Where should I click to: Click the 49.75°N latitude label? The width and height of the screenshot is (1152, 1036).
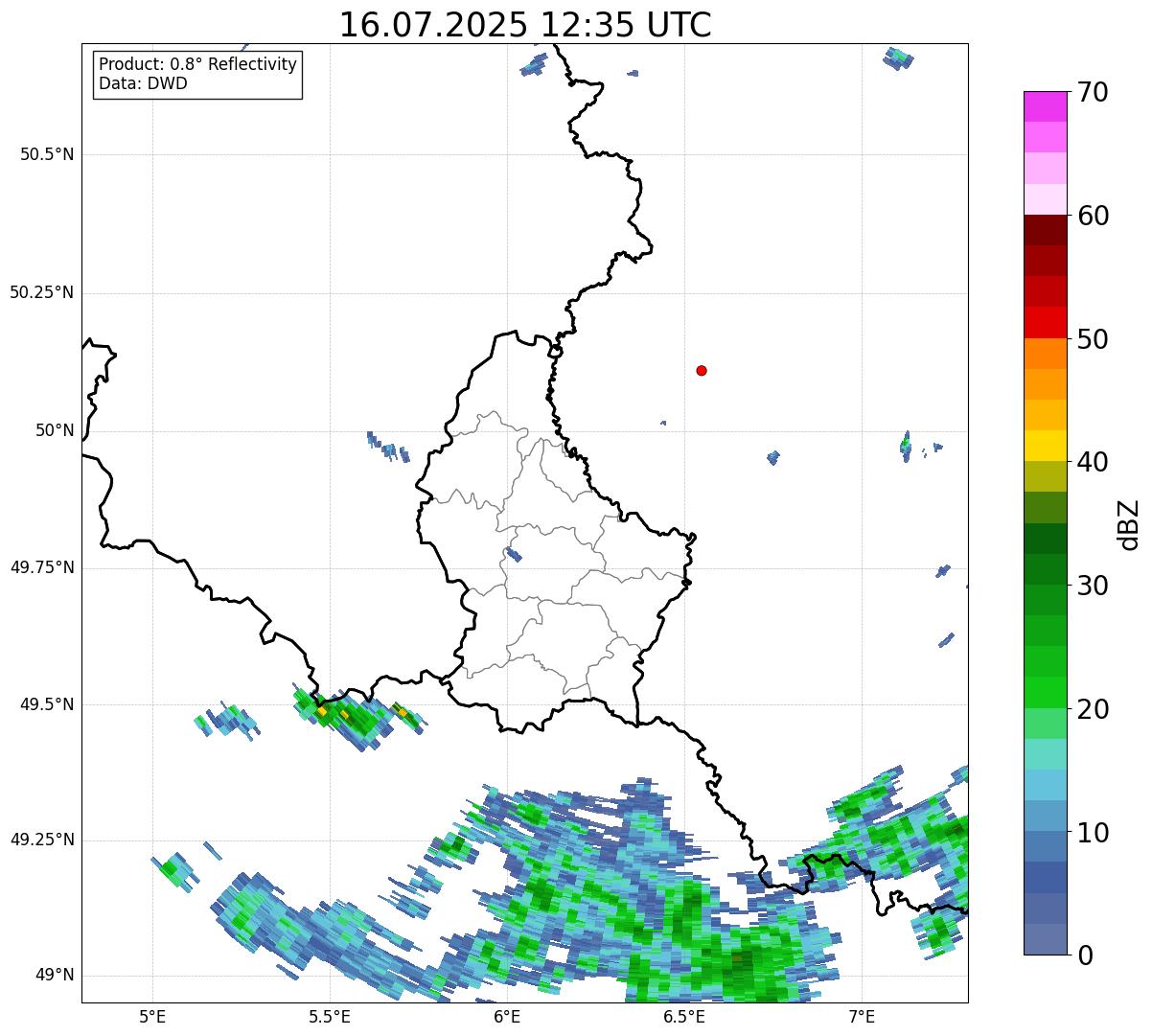pyautogui.click(x=42, y=567)
